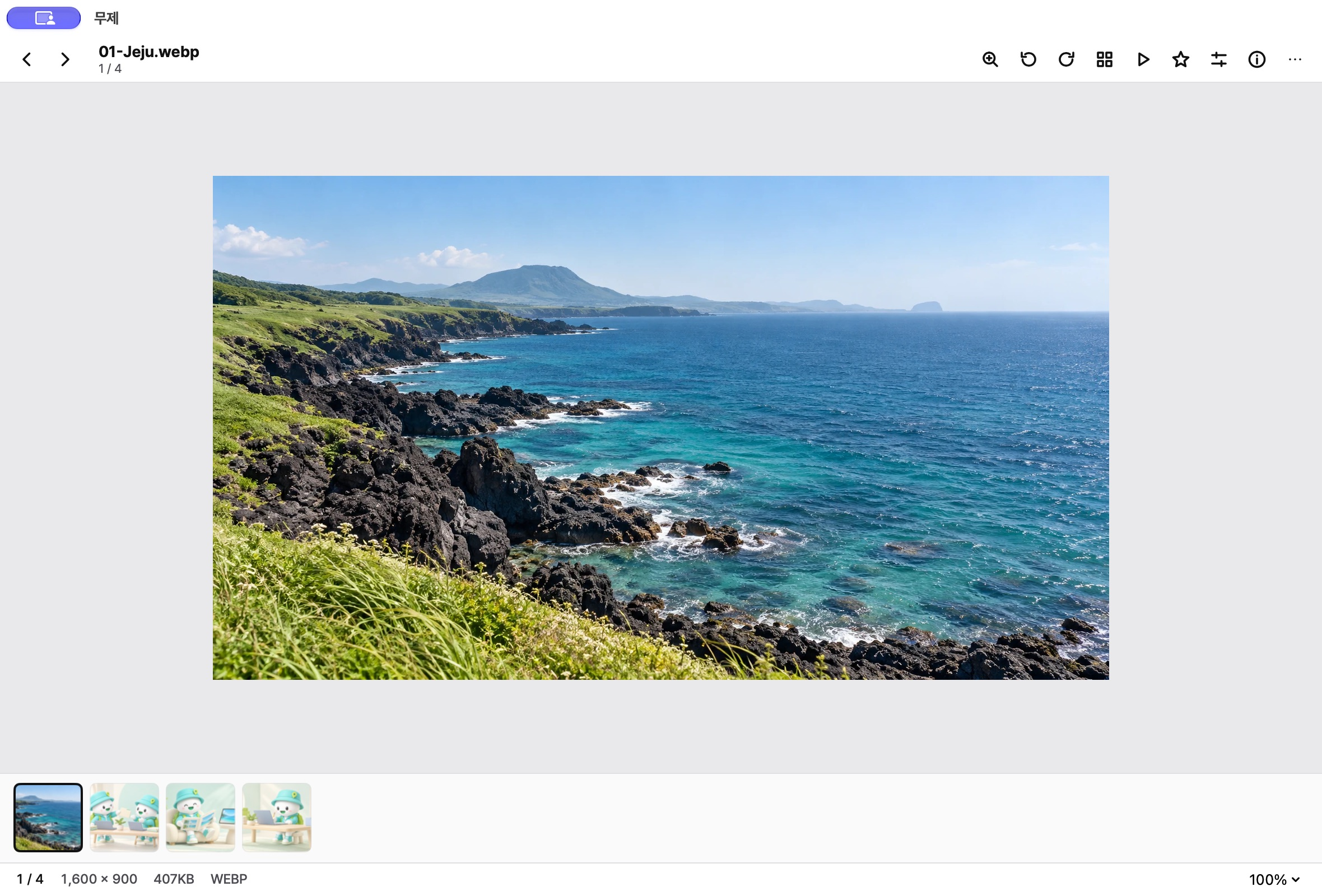
Task: Rotate the image counterclockwise
Action: pos(1028,59)
